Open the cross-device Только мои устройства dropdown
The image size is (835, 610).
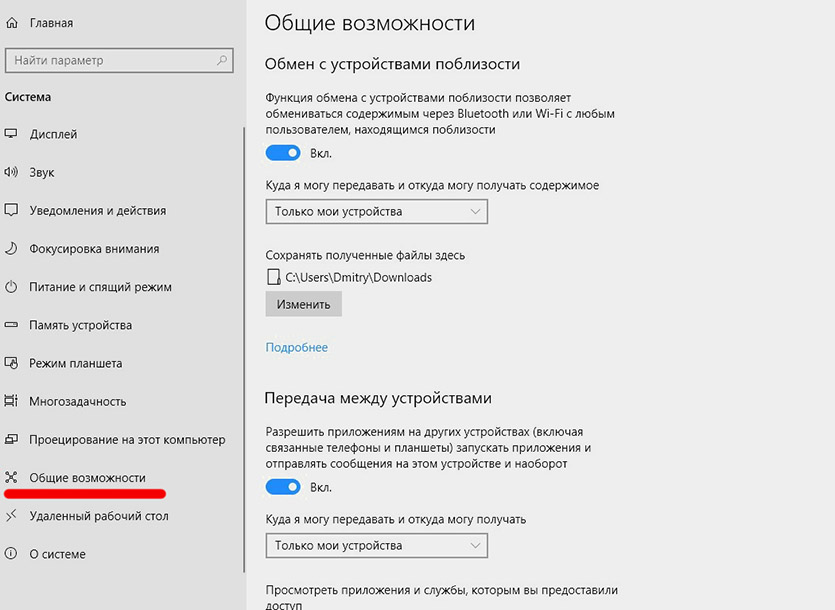[x=376, y=546]
